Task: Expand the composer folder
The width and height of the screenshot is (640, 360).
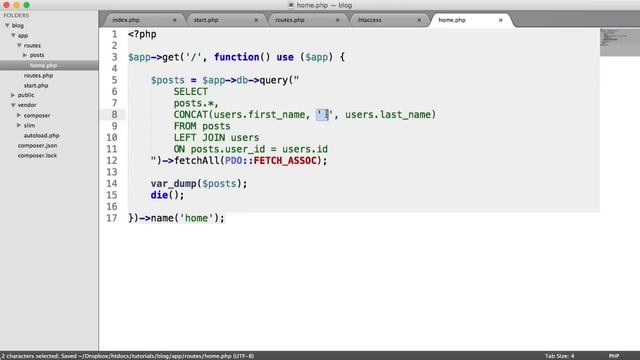Action: click(19, 115)
